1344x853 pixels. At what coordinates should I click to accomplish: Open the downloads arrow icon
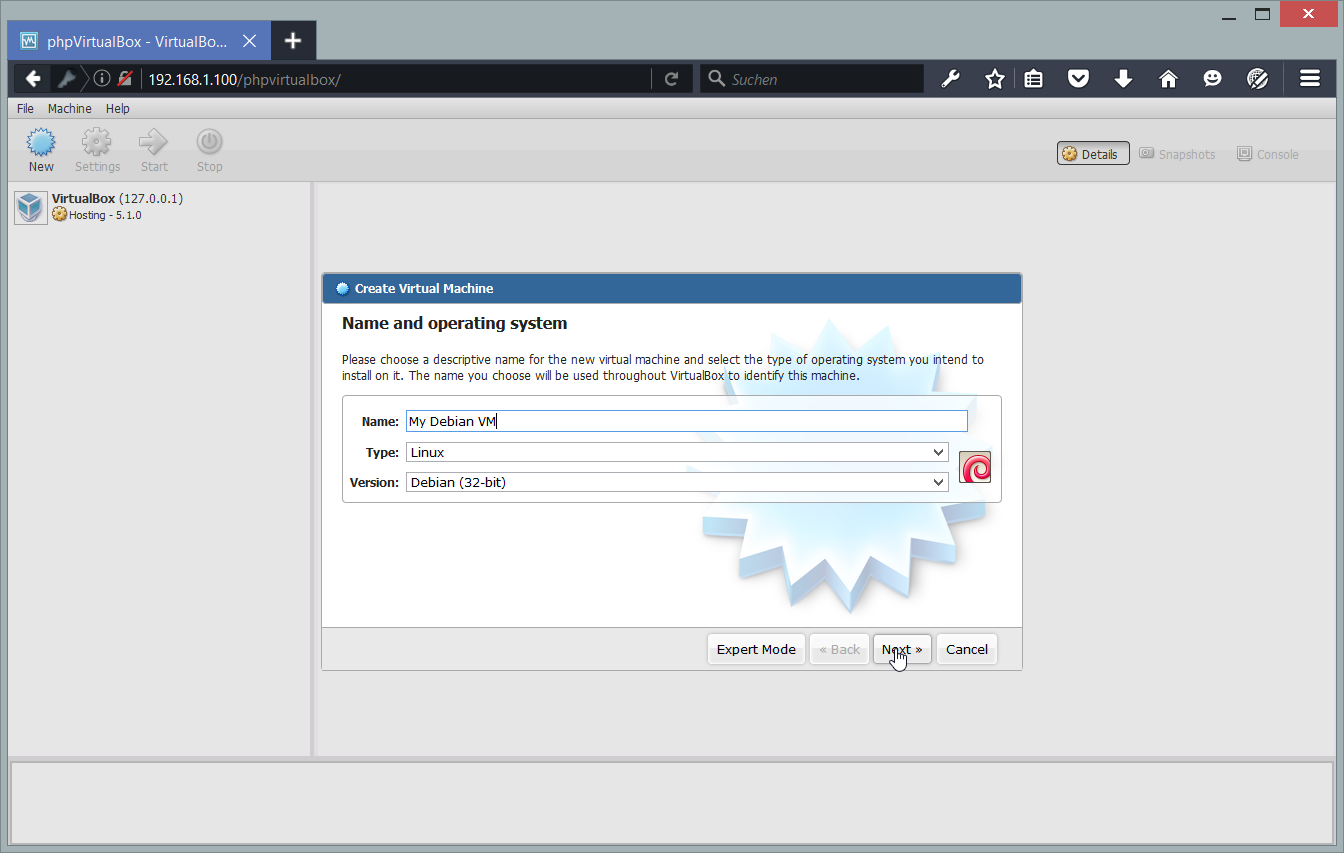pyautogui.click(x=1123, y=79)
